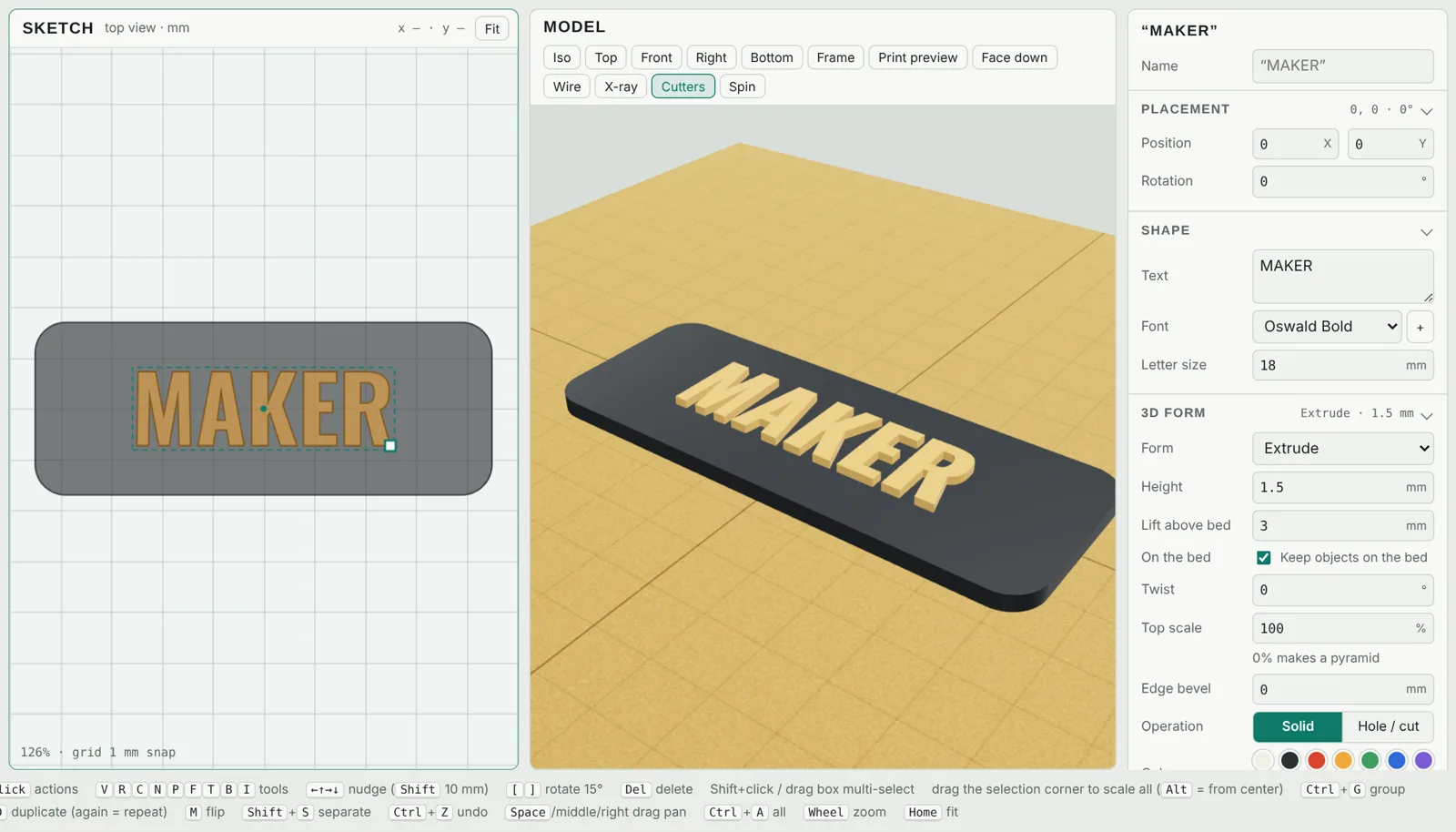
Task: Pick the red color swatch
Action: (1317, 760)
